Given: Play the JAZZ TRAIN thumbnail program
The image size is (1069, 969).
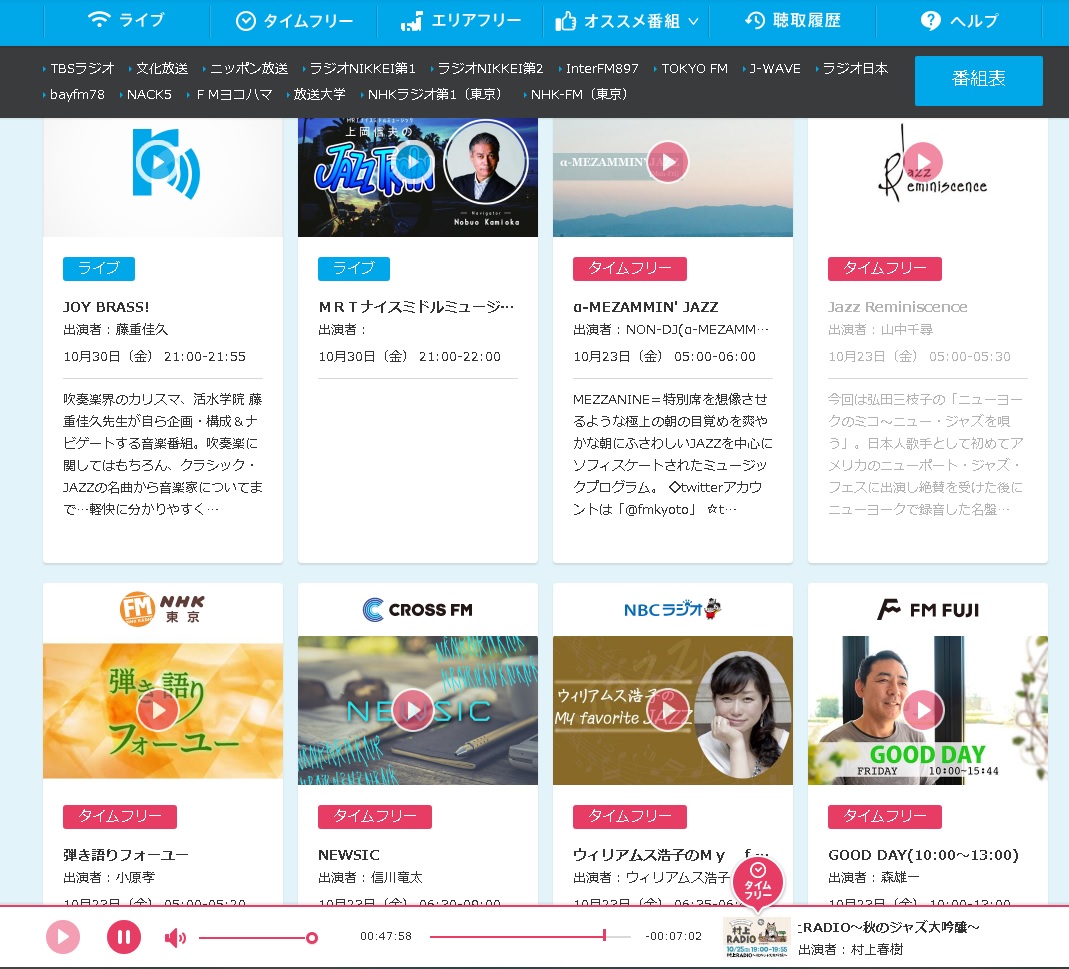Looking at the screenshot, I should pyautogui.click(x=413, y=162).
